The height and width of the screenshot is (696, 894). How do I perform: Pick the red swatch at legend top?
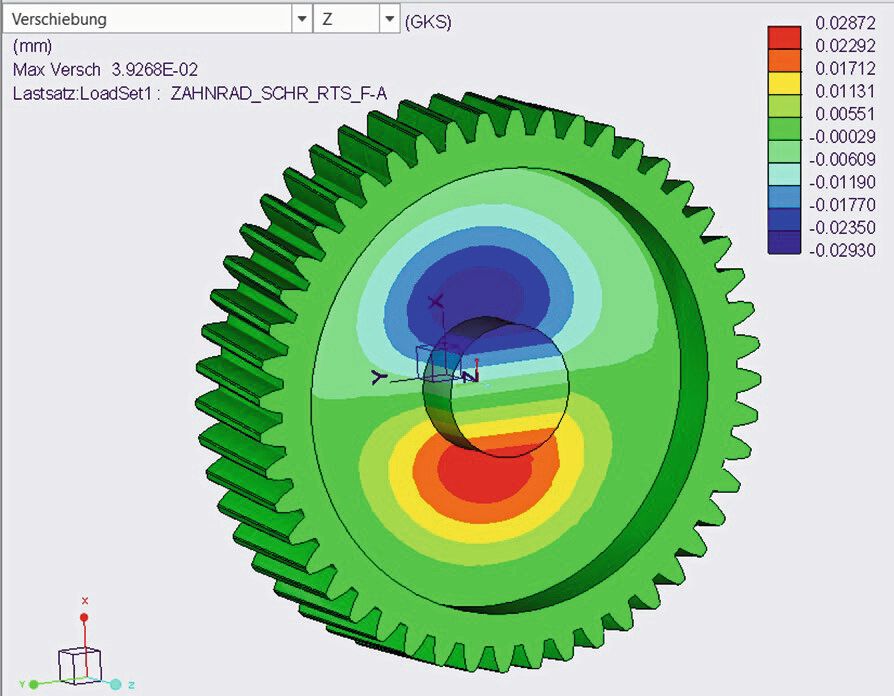coord(784,36)
